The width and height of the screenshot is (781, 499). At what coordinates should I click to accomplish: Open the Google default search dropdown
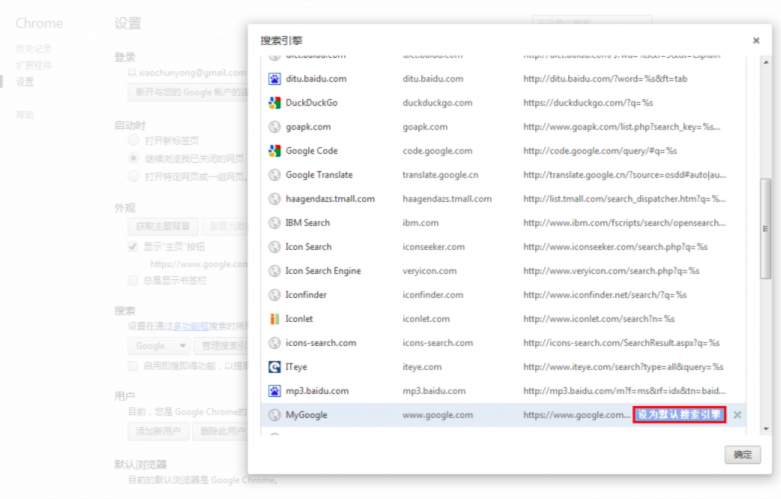point(159,346)
